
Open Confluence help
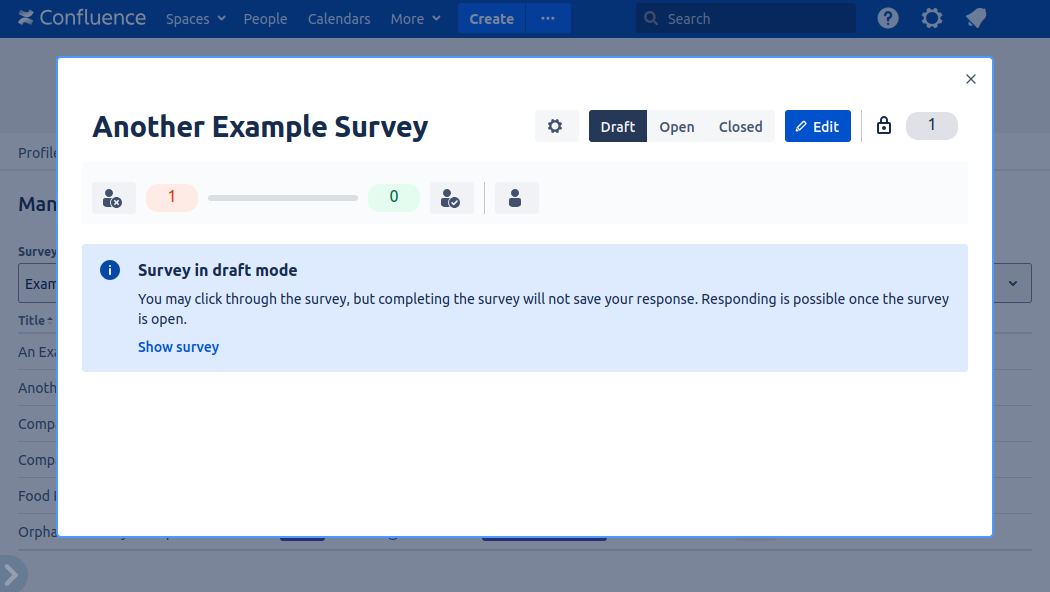click(888, 18)
